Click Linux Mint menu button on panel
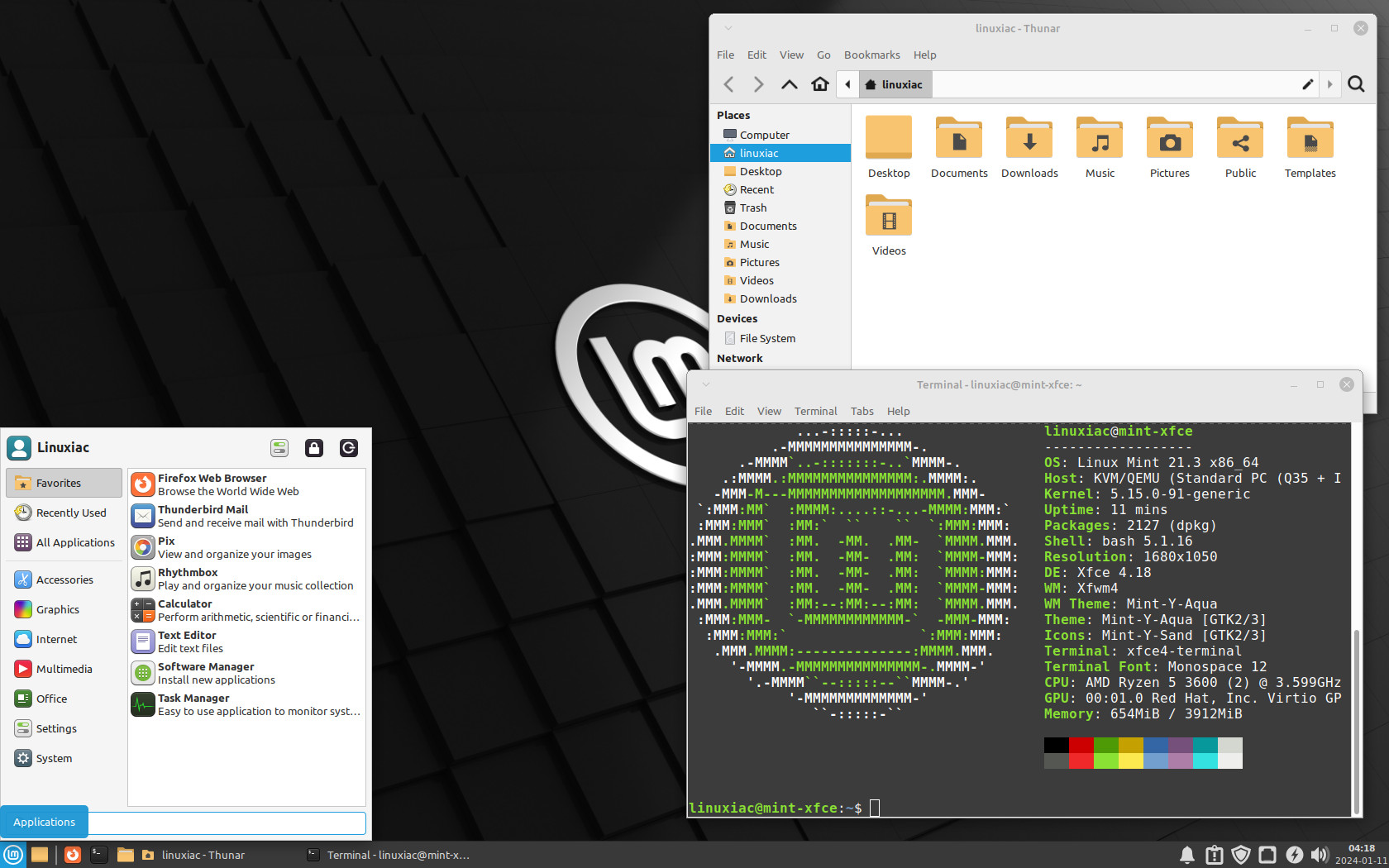This screenshot has height=868, width=1389. click(x=13, y=855)
